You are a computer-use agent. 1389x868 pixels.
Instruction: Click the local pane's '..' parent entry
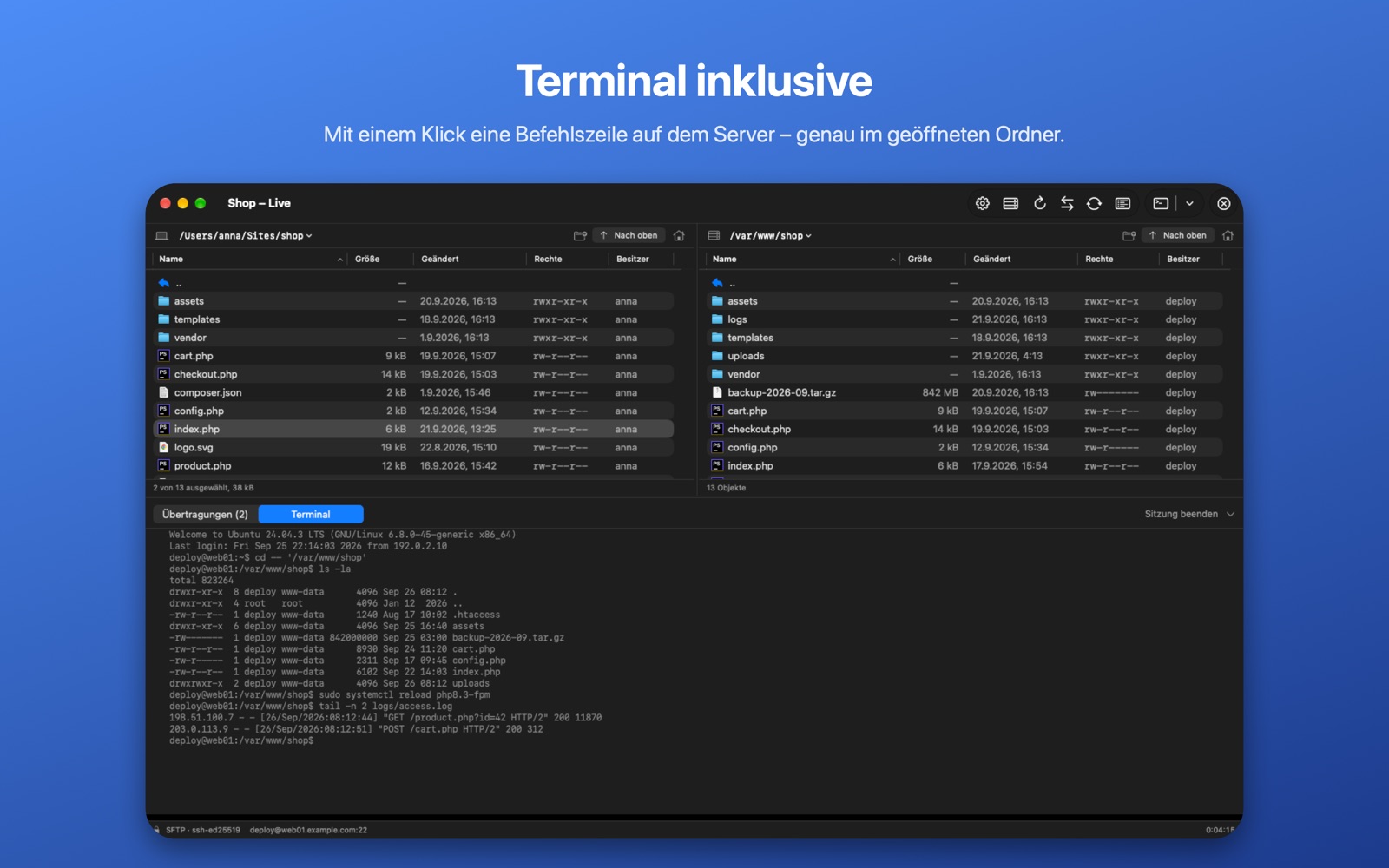tap(413, 283)
